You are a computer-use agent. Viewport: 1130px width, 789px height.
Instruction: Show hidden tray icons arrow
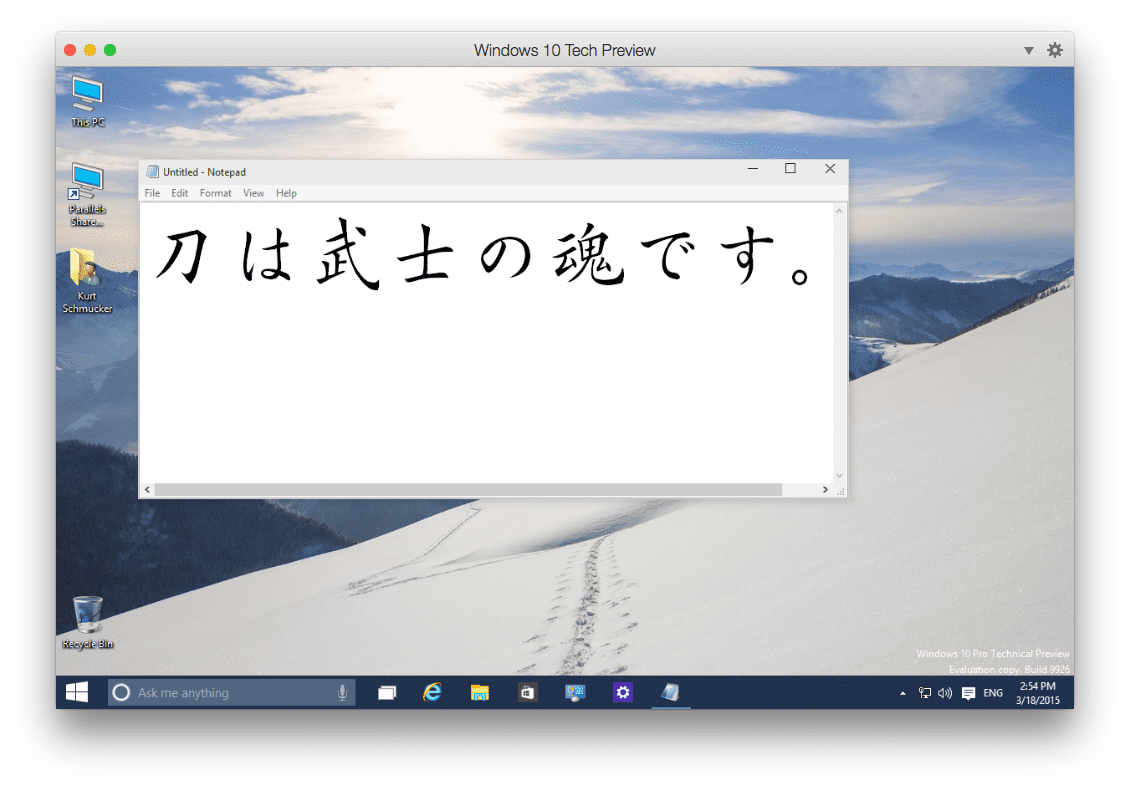point(903,693)
